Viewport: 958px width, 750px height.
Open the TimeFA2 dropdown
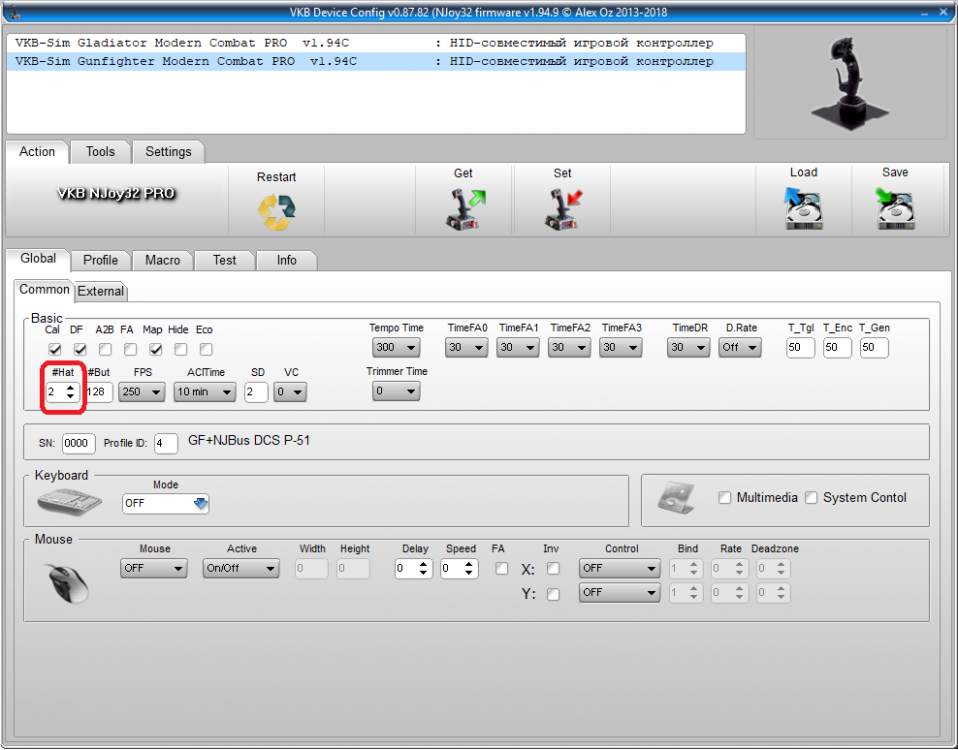(x=569, y=348)
